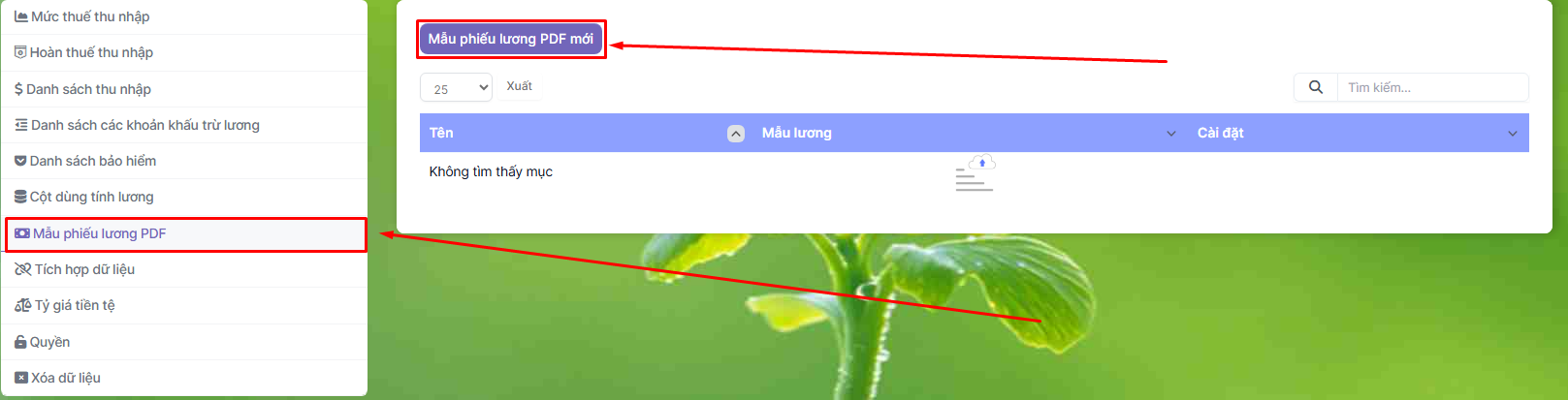Image resolution: width=1568 pixels, height=400 pixels.
Task: Click the chart icon beside Mức thuế thu nhập
Action: coord(21,16)
